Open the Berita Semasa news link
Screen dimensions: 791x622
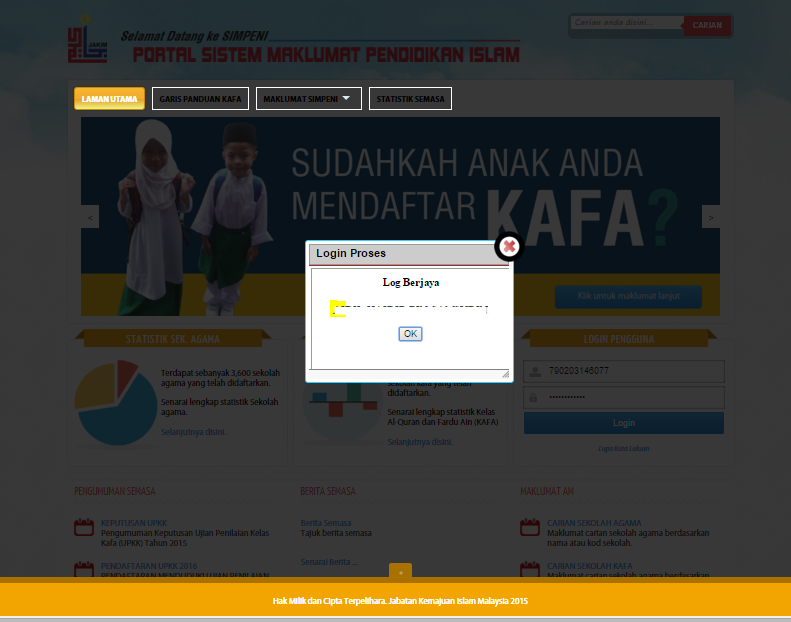[x=326, y=523]
